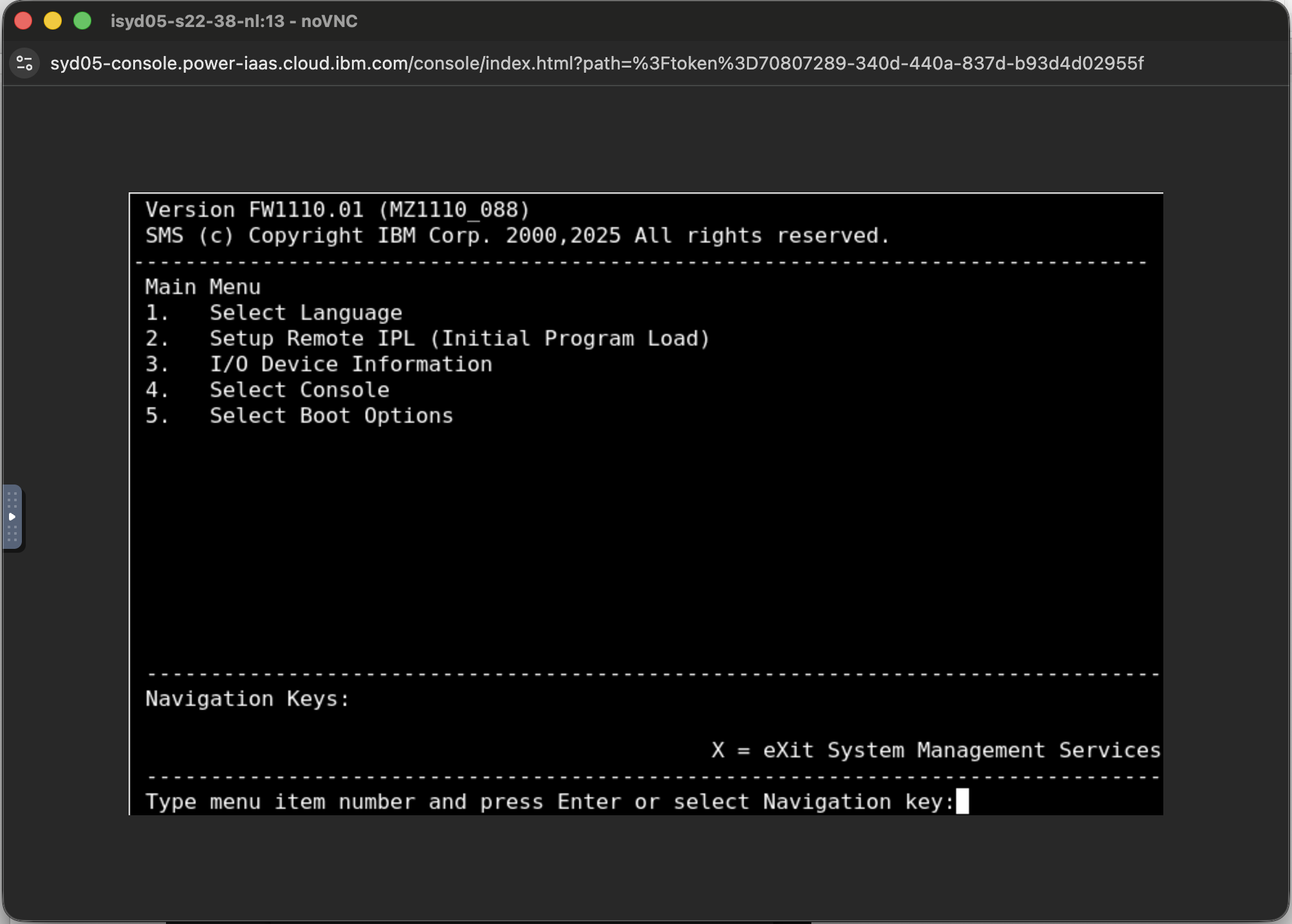The image size is (1292, 924).
Task: Click the yellow minimize window button
Action: (x=53, y=21)
